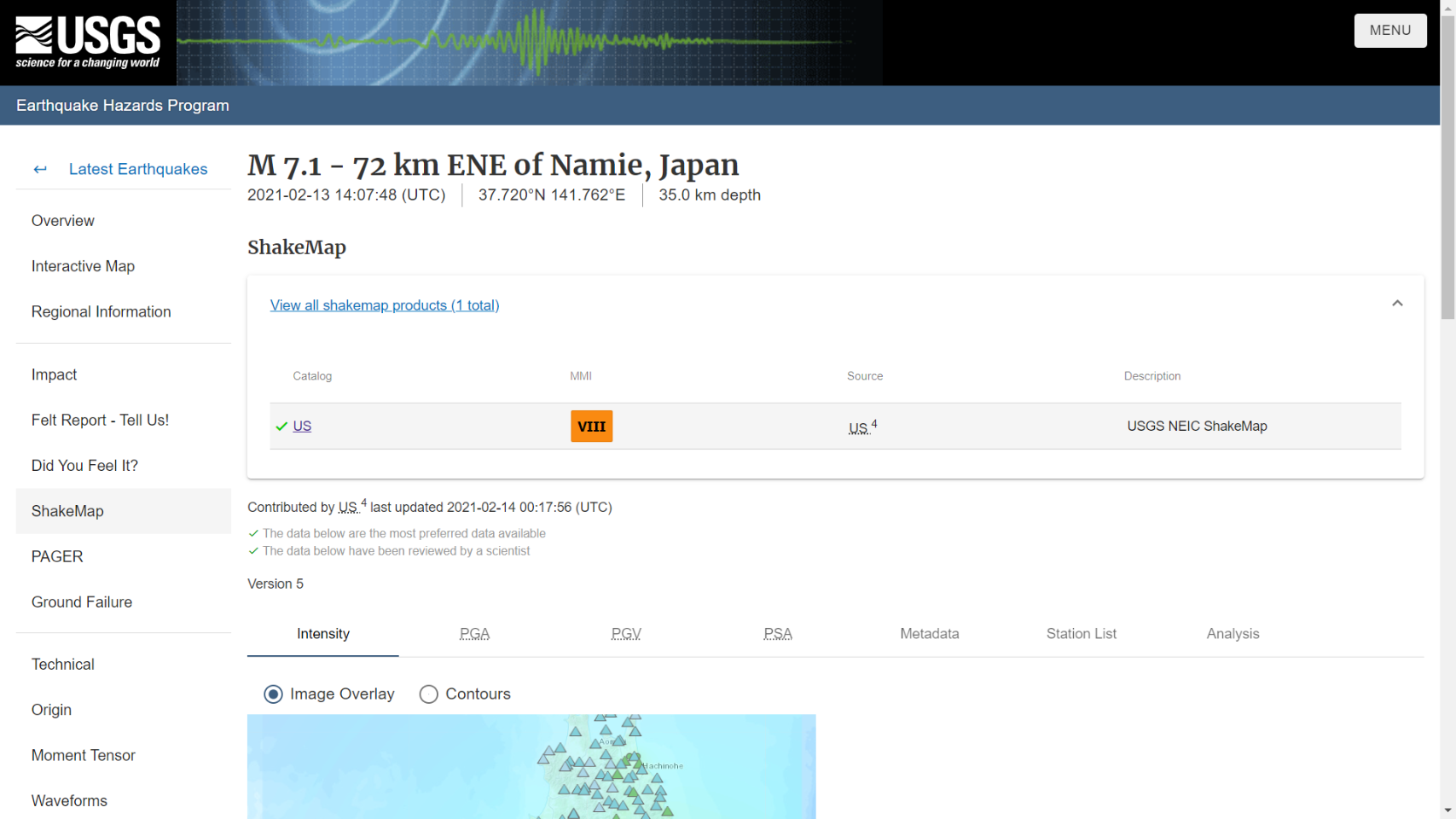Click the USGS logo in the header
Viewport: 1456px width, 819px height.
click(88, 42)
